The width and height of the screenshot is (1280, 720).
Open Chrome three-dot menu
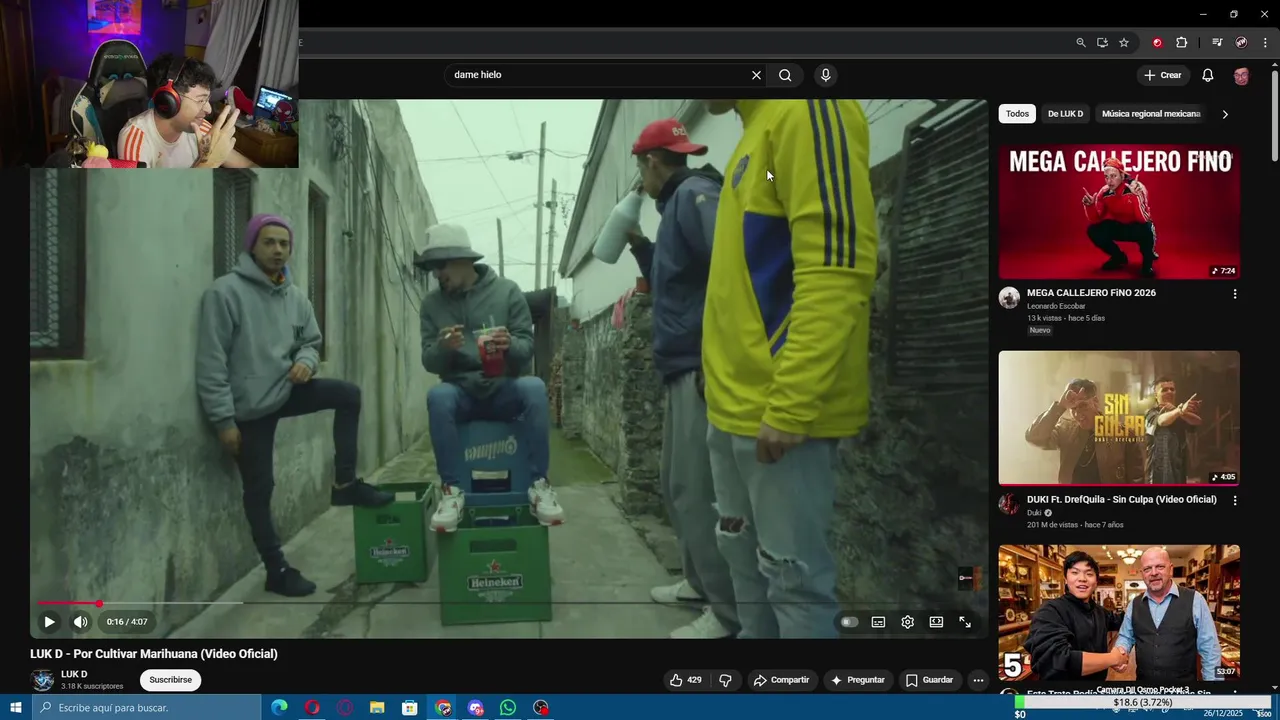[1265, 42]
